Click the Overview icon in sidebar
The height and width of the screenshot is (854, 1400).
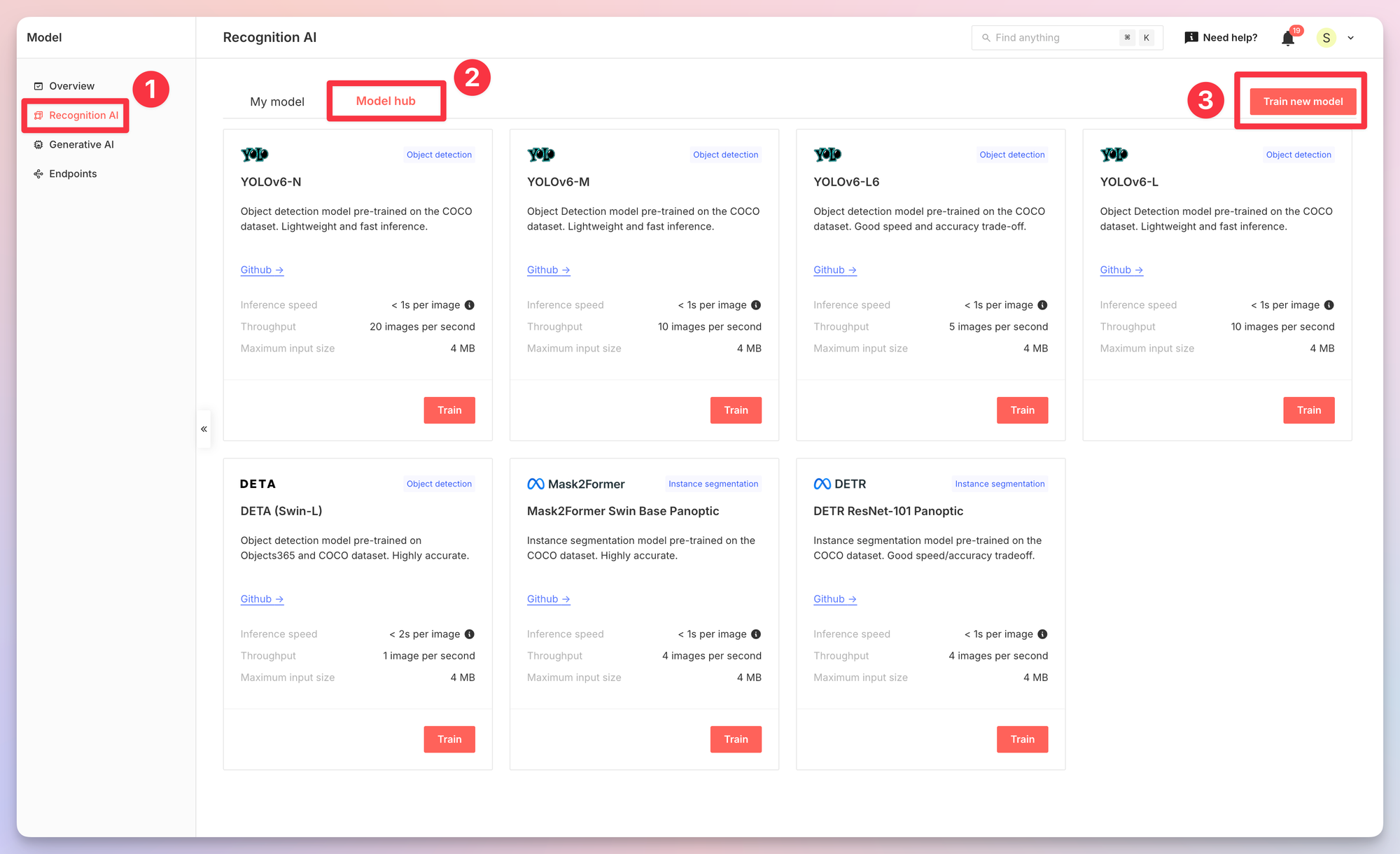click(38, 86)
